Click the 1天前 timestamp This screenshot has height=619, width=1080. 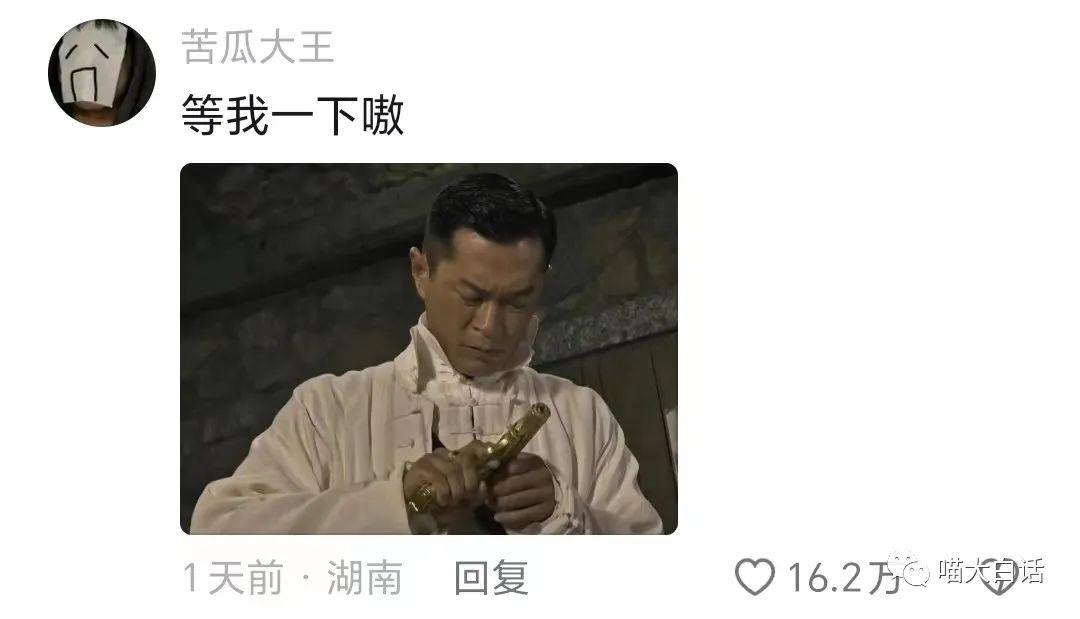[233, 577]
